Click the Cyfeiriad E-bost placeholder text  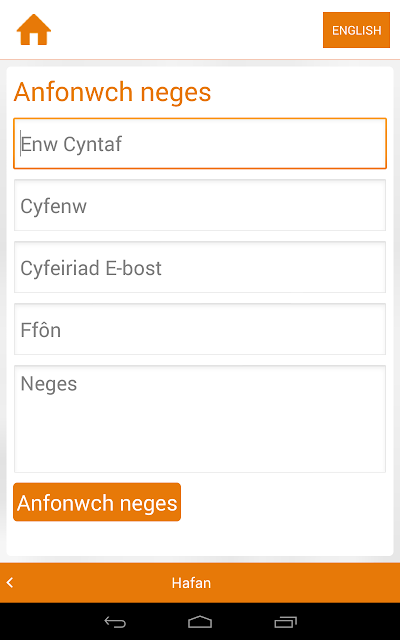[x=91, y=268]
